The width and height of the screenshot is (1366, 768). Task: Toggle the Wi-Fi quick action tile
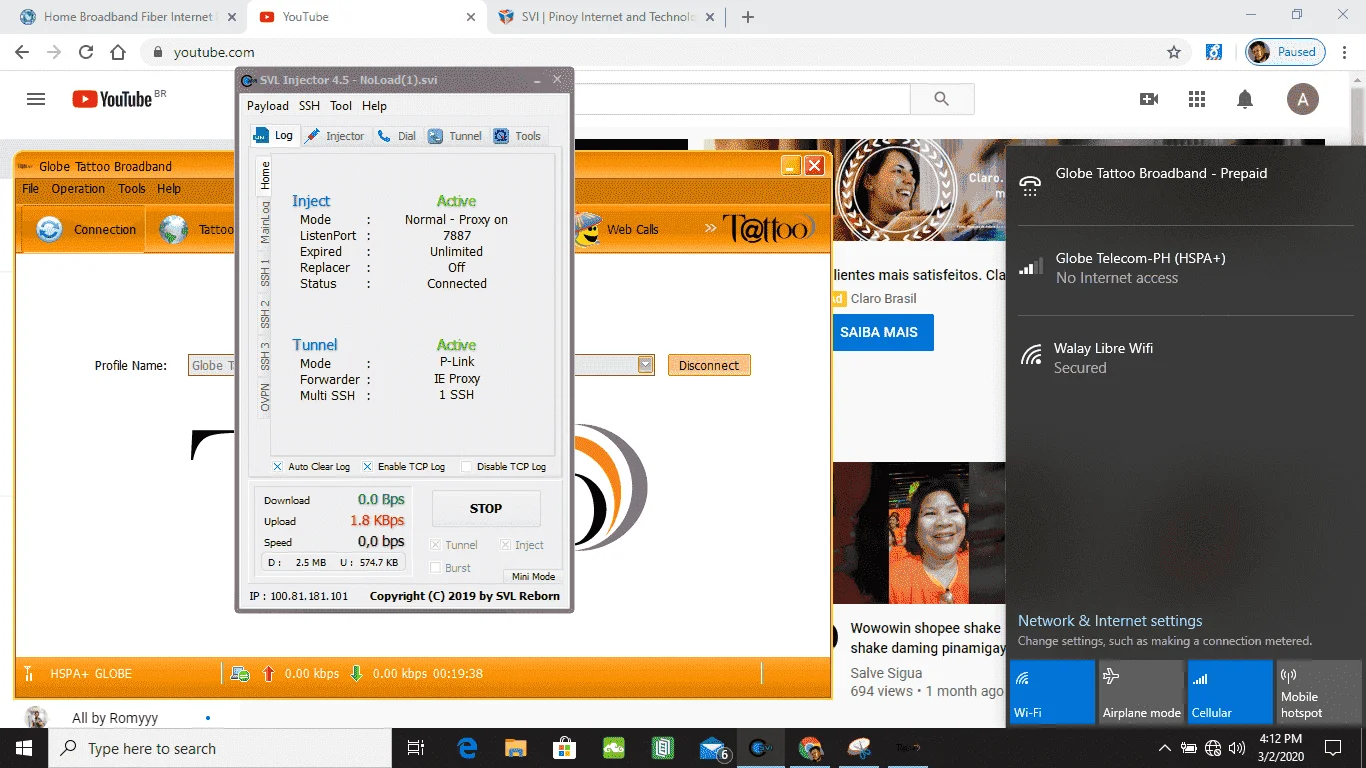point(1052,691)
